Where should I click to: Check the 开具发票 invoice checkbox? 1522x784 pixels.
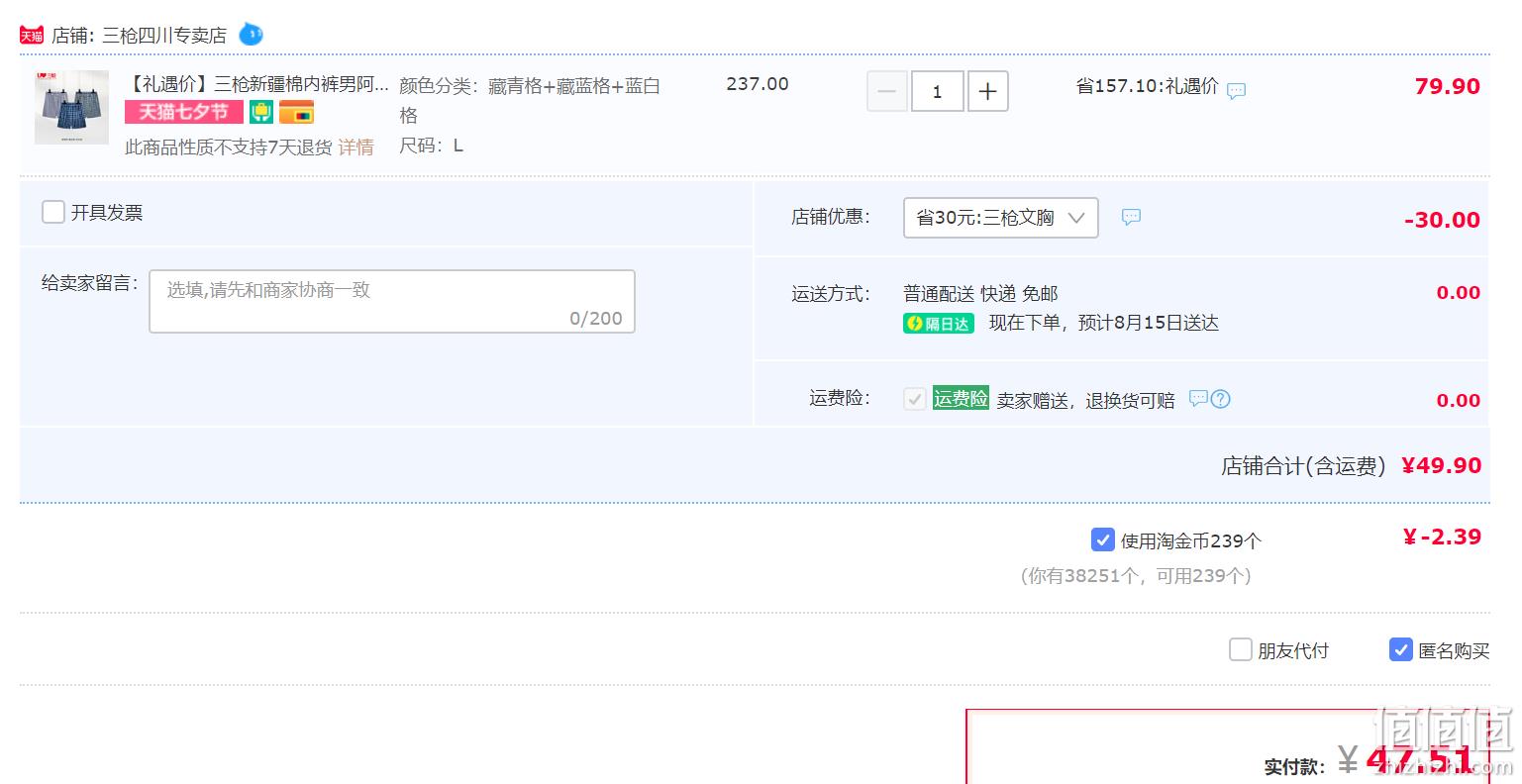pyautogui.click(x=53, y=212)
